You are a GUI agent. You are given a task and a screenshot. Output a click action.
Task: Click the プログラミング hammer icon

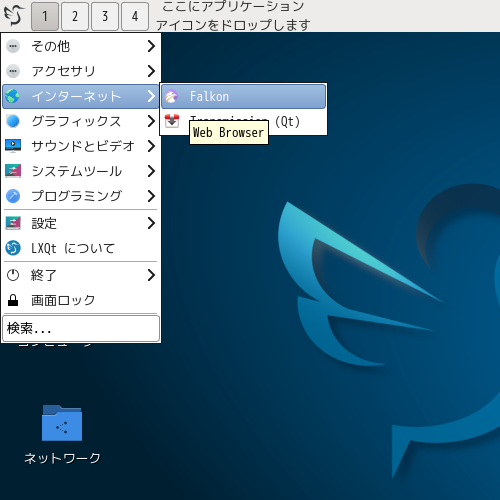tap(13, 196)
